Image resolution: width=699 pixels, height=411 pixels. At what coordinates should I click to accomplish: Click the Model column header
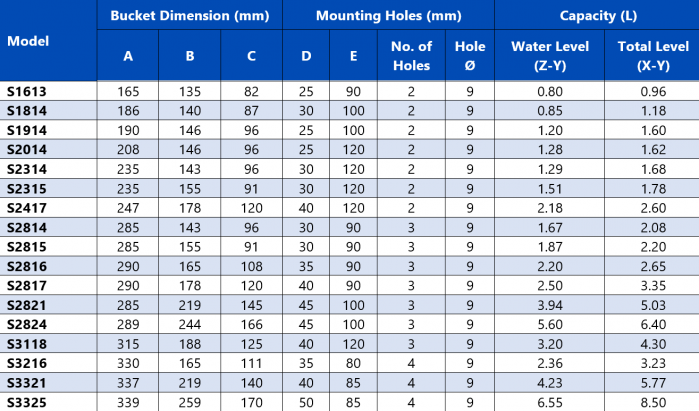click(28, 41)
